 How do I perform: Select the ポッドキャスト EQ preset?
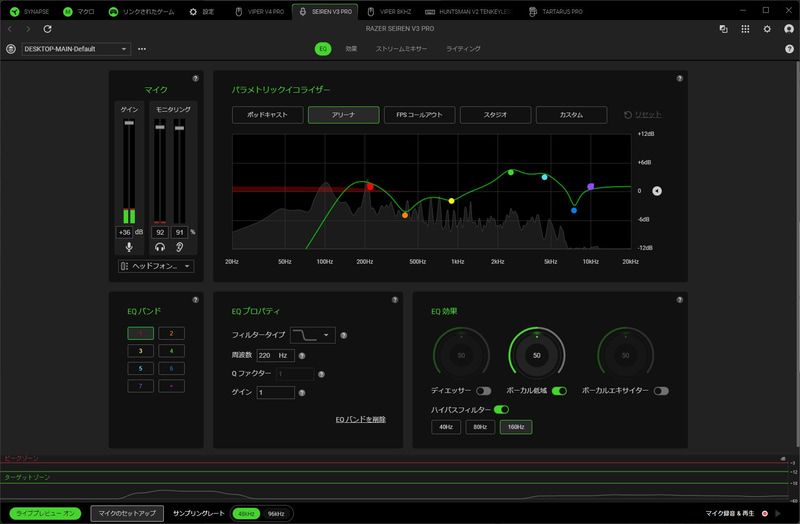[x=267, y=115]
